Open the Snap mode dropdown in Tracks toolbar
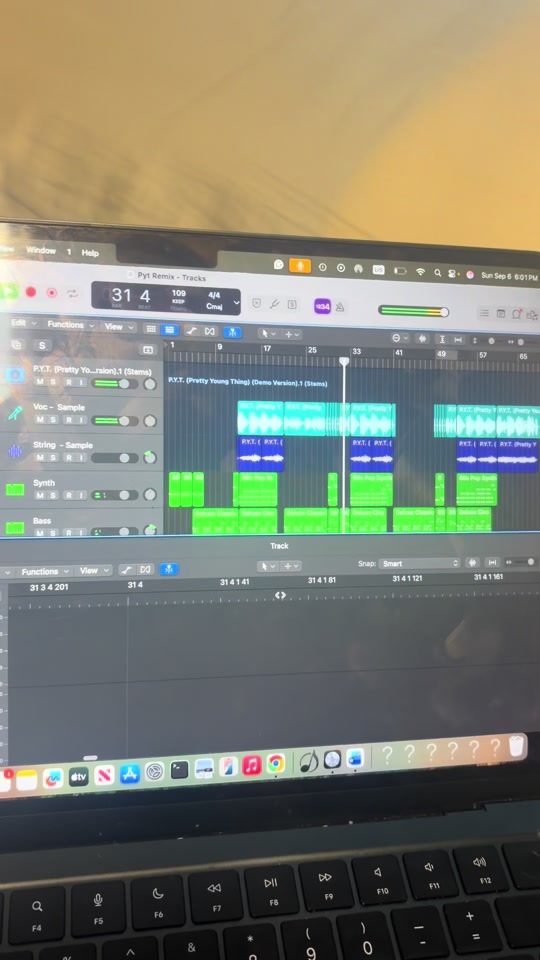The image size is (540, 960). (x=400, y=338)
